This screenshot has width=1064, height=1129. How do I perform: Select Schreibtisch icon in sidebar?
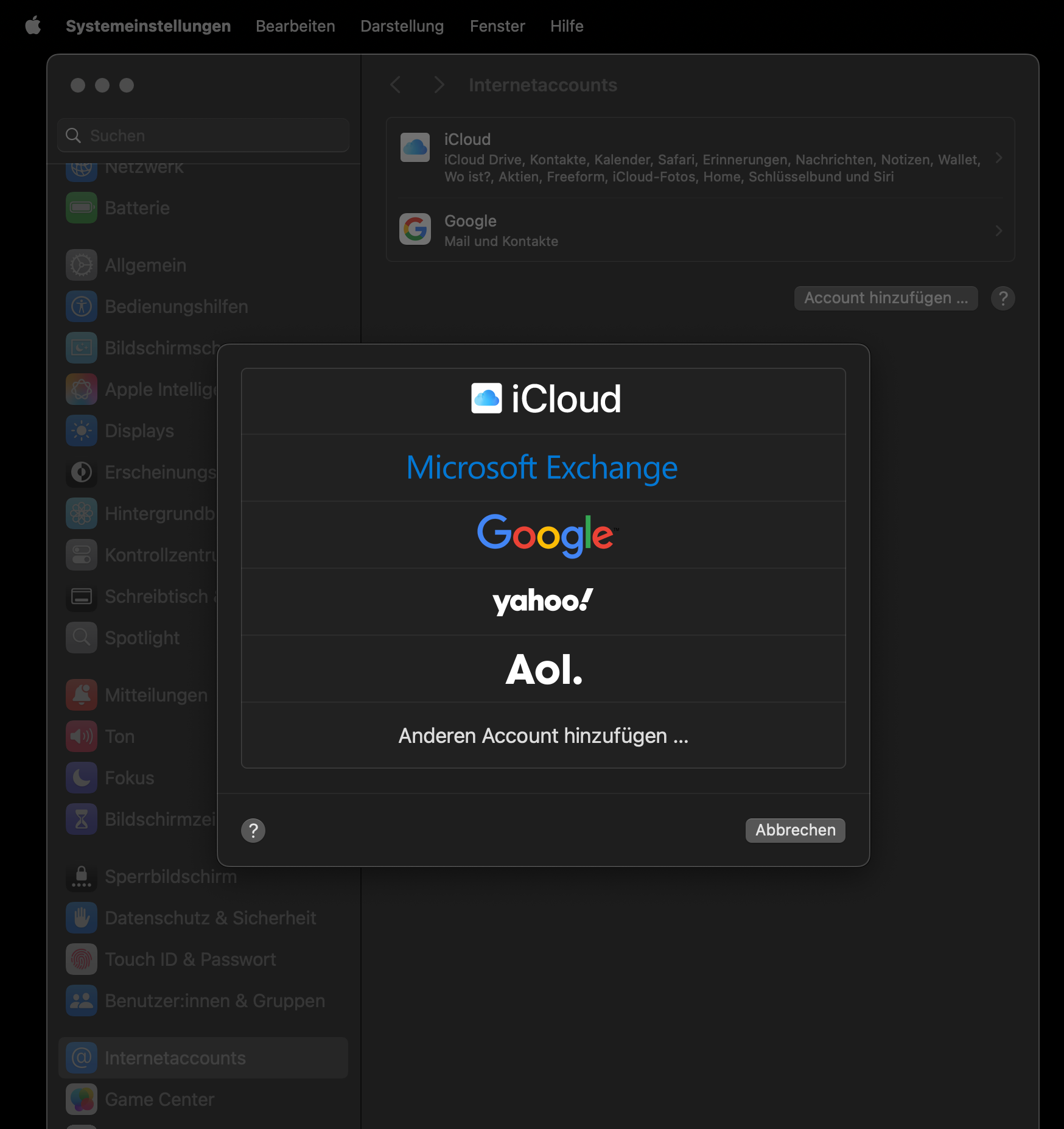(x=82, y=596)
